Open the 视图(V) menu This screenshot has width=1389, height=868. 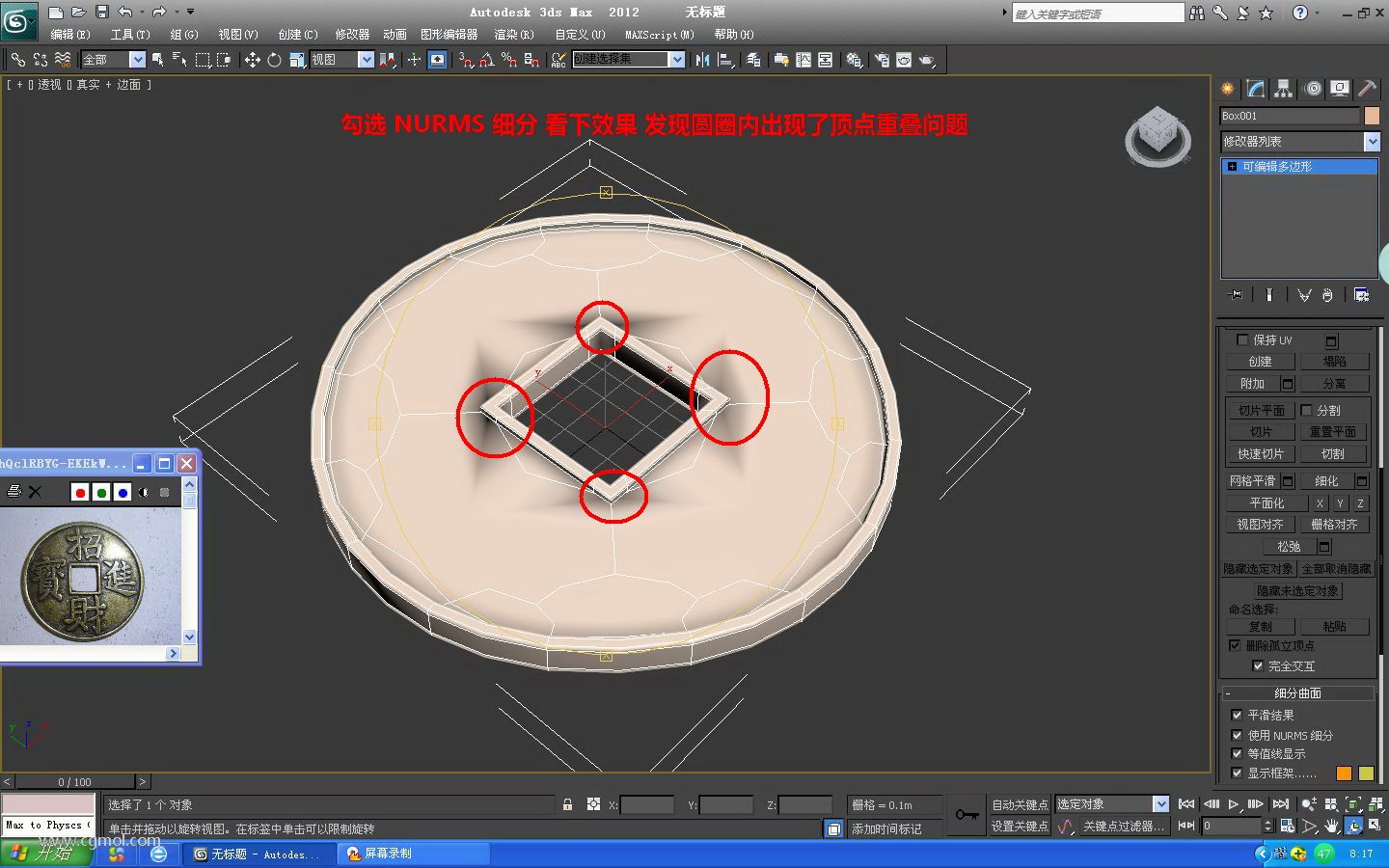[238, 35]
